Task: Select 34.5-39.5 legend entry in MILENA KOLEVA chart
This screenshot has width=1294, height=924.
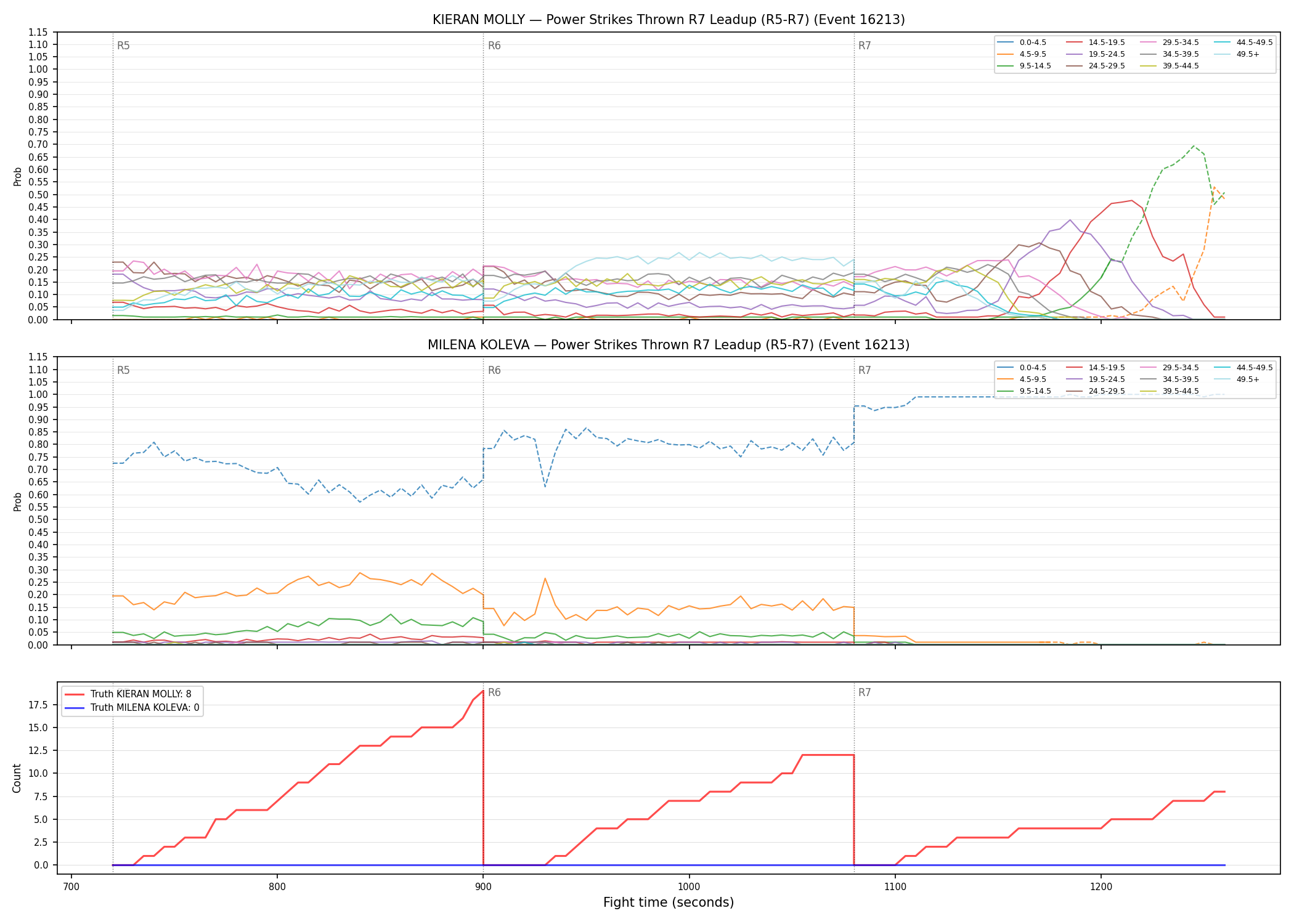Action: (x=1170, y=379)
